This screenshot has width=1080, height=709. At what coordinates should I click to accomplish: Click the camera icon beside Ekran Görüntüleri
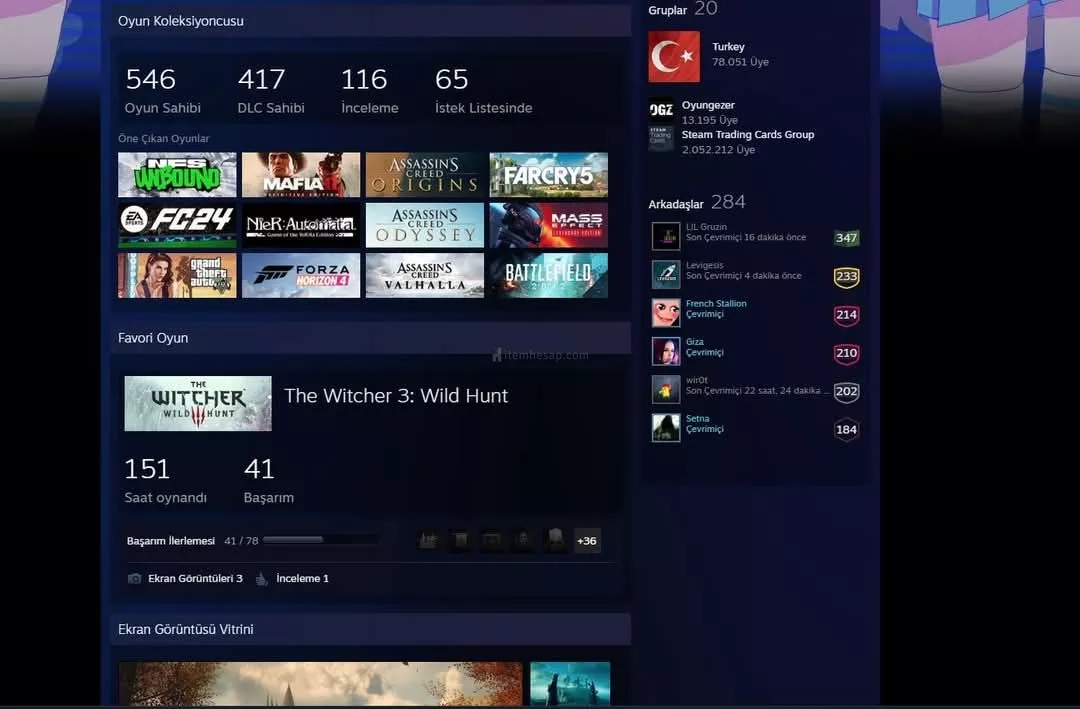click(135, 579)
